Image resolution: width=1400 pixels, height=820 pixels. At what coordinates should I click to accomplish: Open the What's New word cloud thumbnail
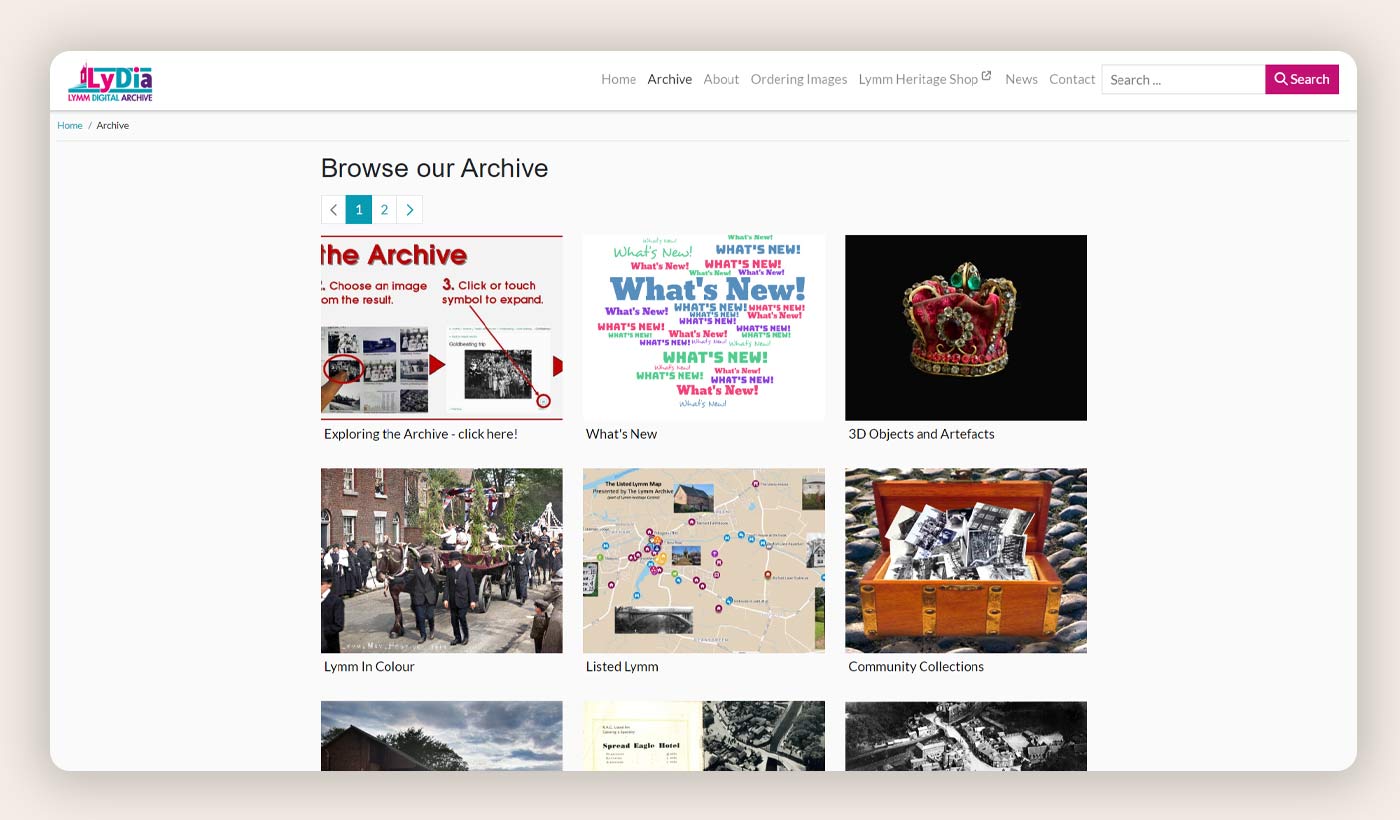pyautogui.click(x=704, y=328)
